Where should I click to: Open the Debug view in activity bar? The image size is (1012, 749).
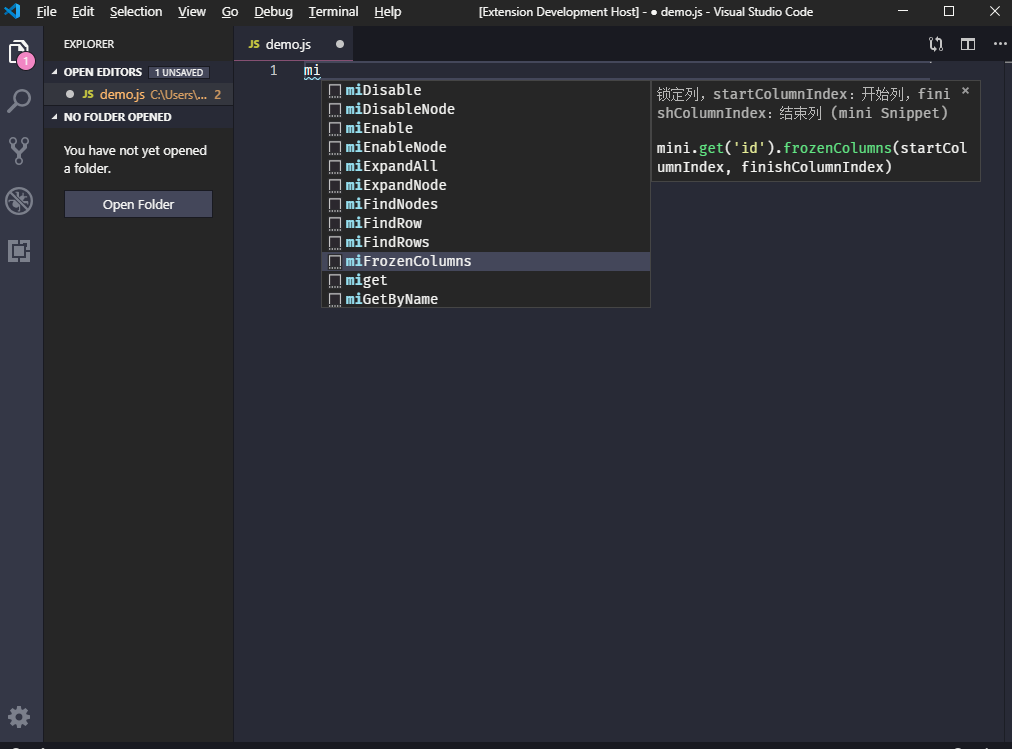pyautogui.click(x=19, y=201)
